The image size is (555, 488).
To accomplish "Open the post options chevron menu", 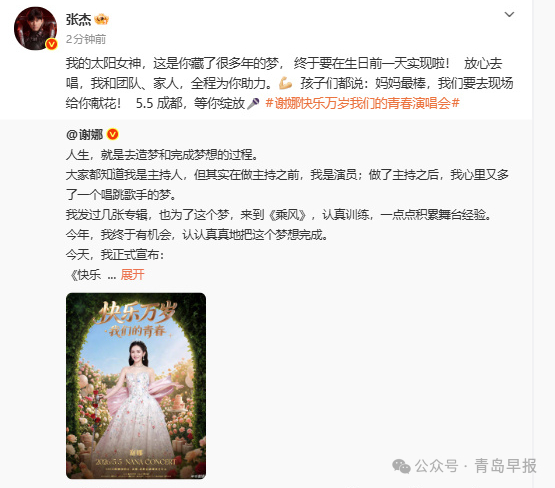I will (x=509, y=15).
